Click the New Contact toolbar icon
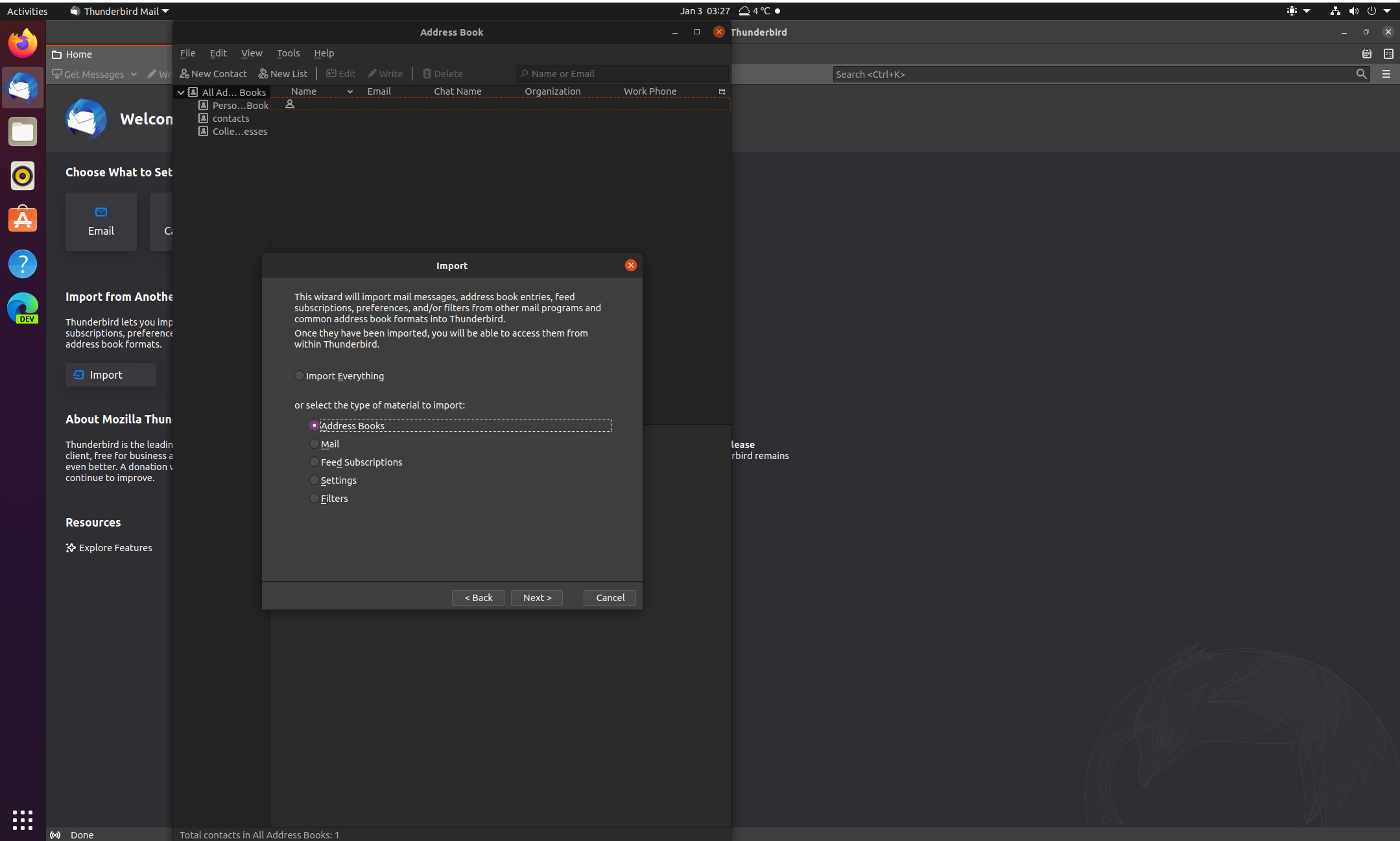This screenshot has width=1400, height=841. pyautogui.click(x=185, y=73)
